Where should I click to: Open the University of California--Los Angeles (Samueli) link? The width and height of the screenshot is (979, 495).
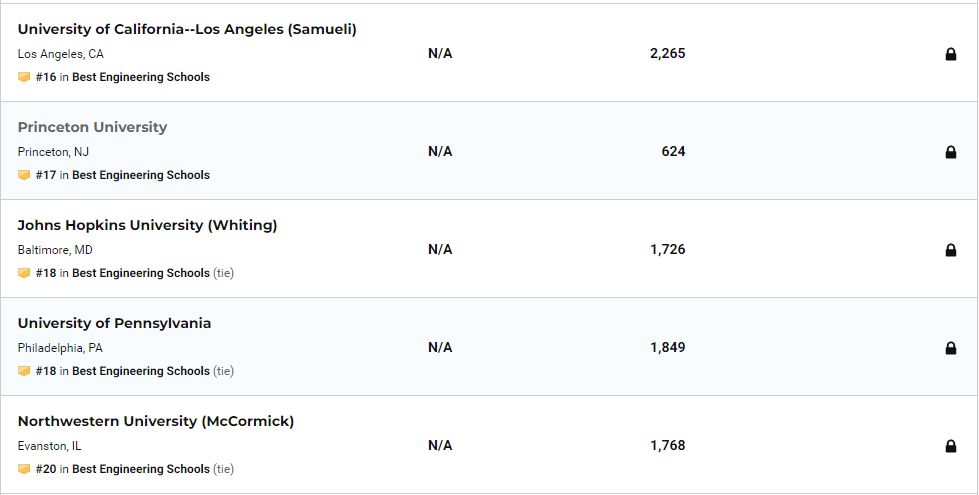click(x=187, y=29)
